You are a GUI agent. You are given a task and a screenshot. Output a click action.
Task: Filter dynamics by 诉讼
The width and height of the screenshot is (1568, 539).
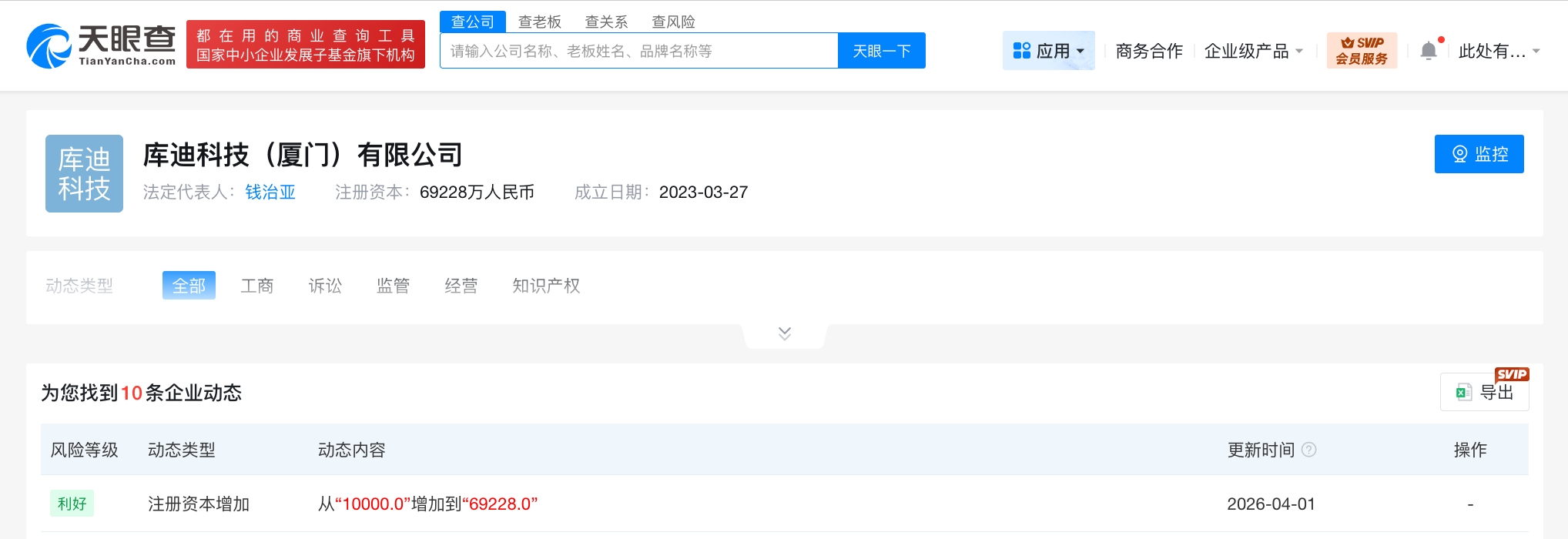click(325, 286)
